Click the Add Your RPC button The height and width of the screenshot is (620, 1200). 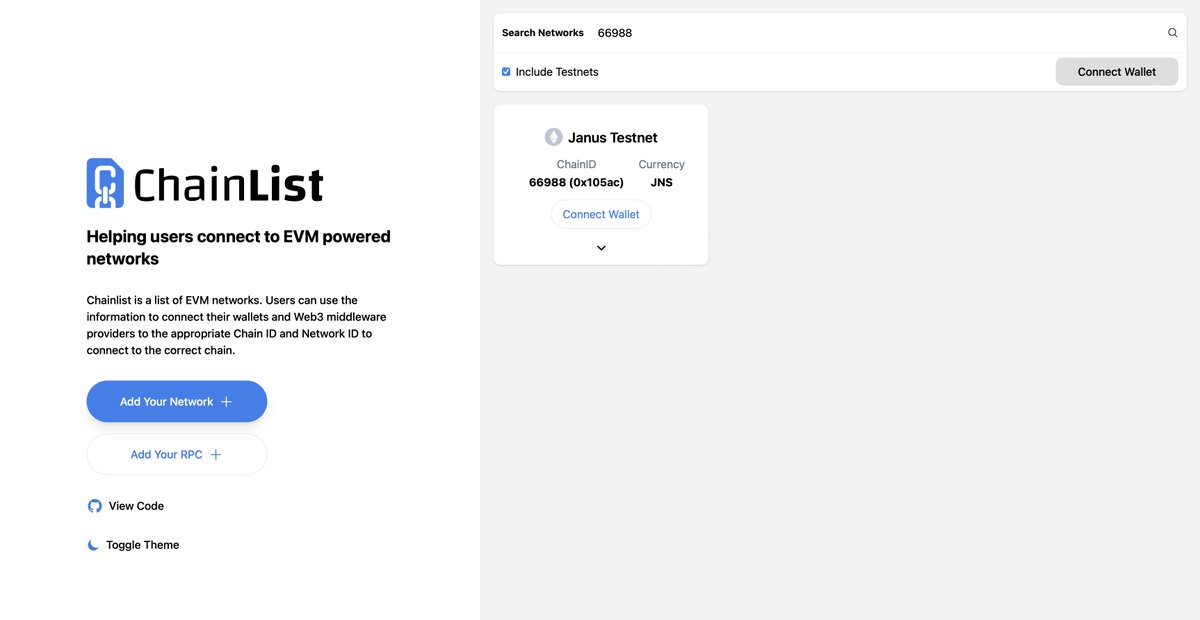click(x=177, y=455)
